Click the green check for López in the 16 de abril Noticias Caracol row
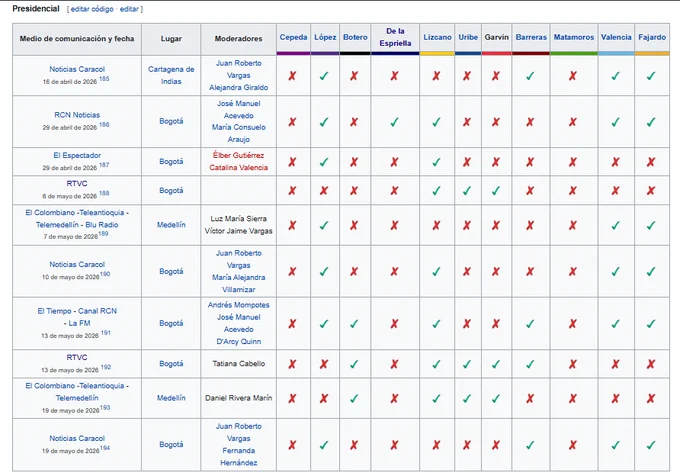This screenshot has width=680, height=476. pyautogui.click(x=324, y=76)
